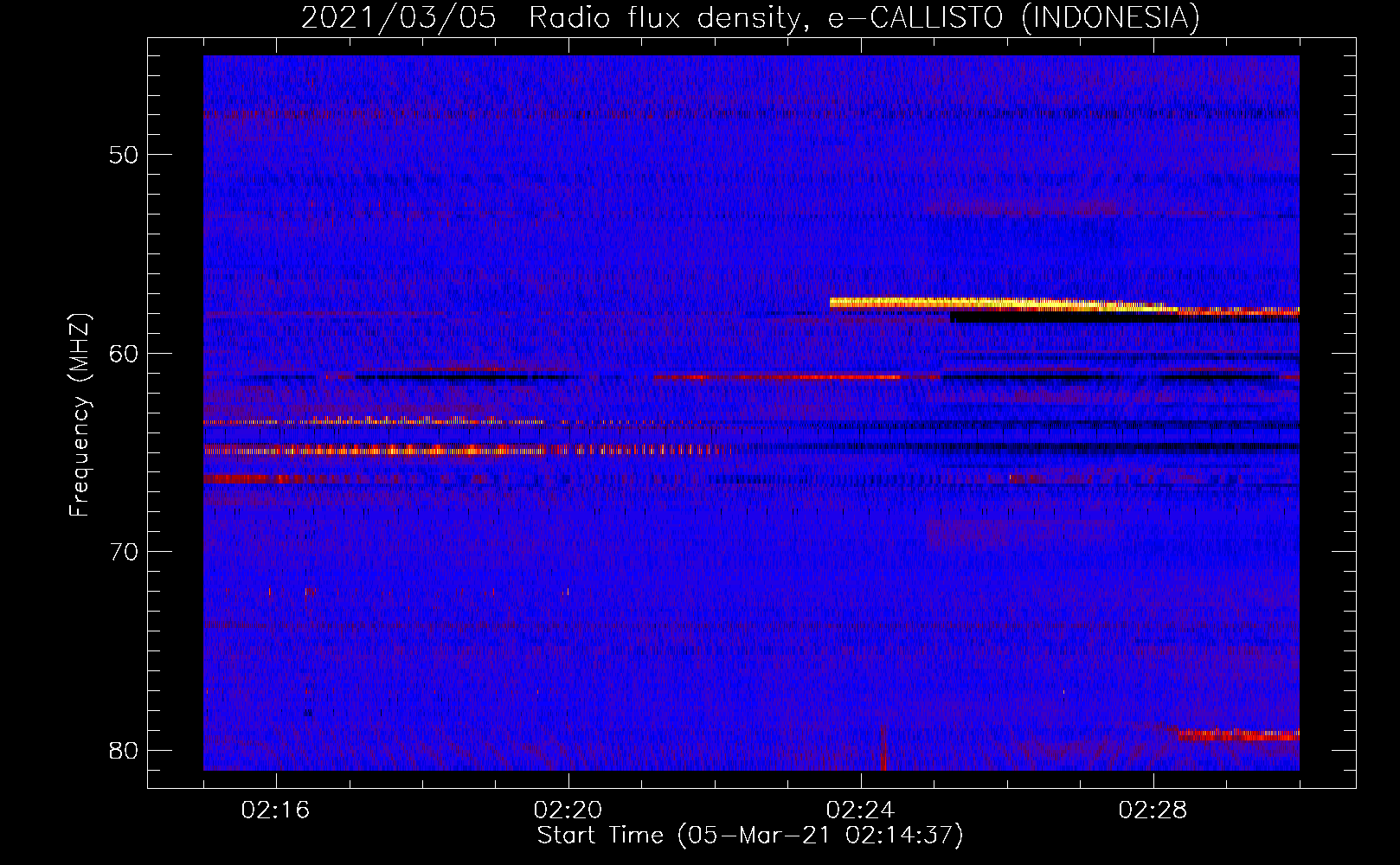Click the 02:24 time tick label

tap(861, 811)
